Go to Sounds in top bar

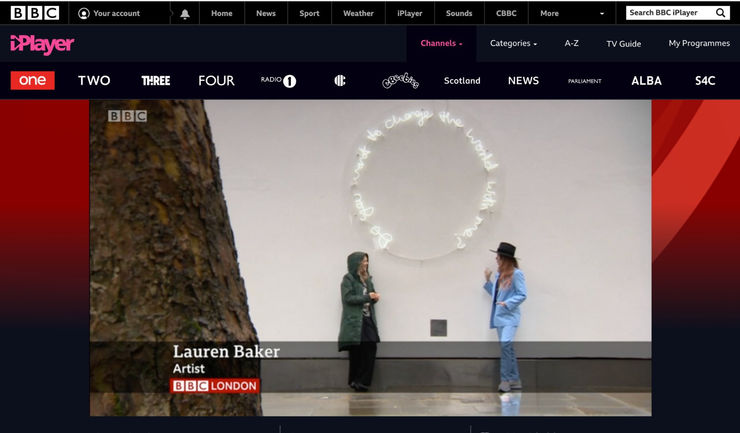click(459, 13)
